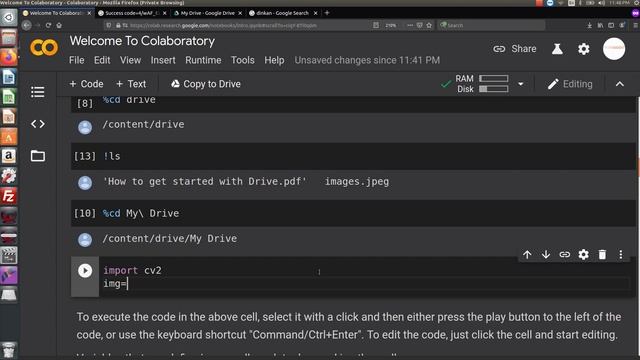640x360 pixels.
Task: Open the Editing mode selector
Action: (x=570, y=84)
